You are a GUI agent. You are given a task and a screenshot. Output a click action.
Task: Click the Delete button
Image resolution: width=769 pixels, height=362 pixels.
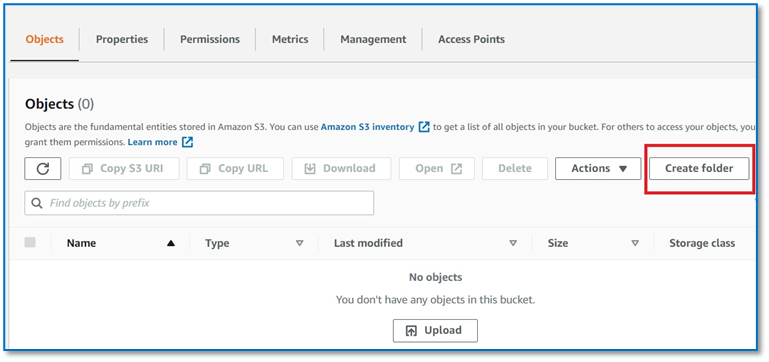coord(515,168)
